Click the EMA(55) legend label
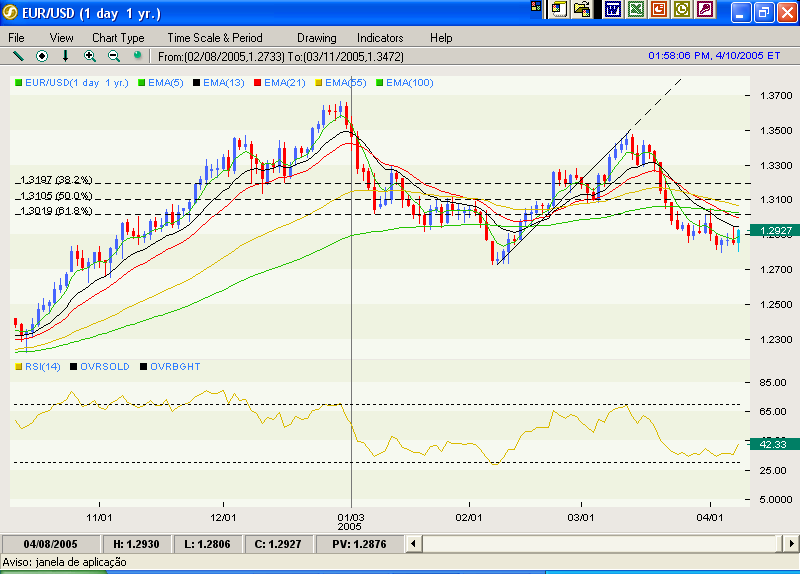The width and height of the screenshot is (800, 574). [346, 83]
